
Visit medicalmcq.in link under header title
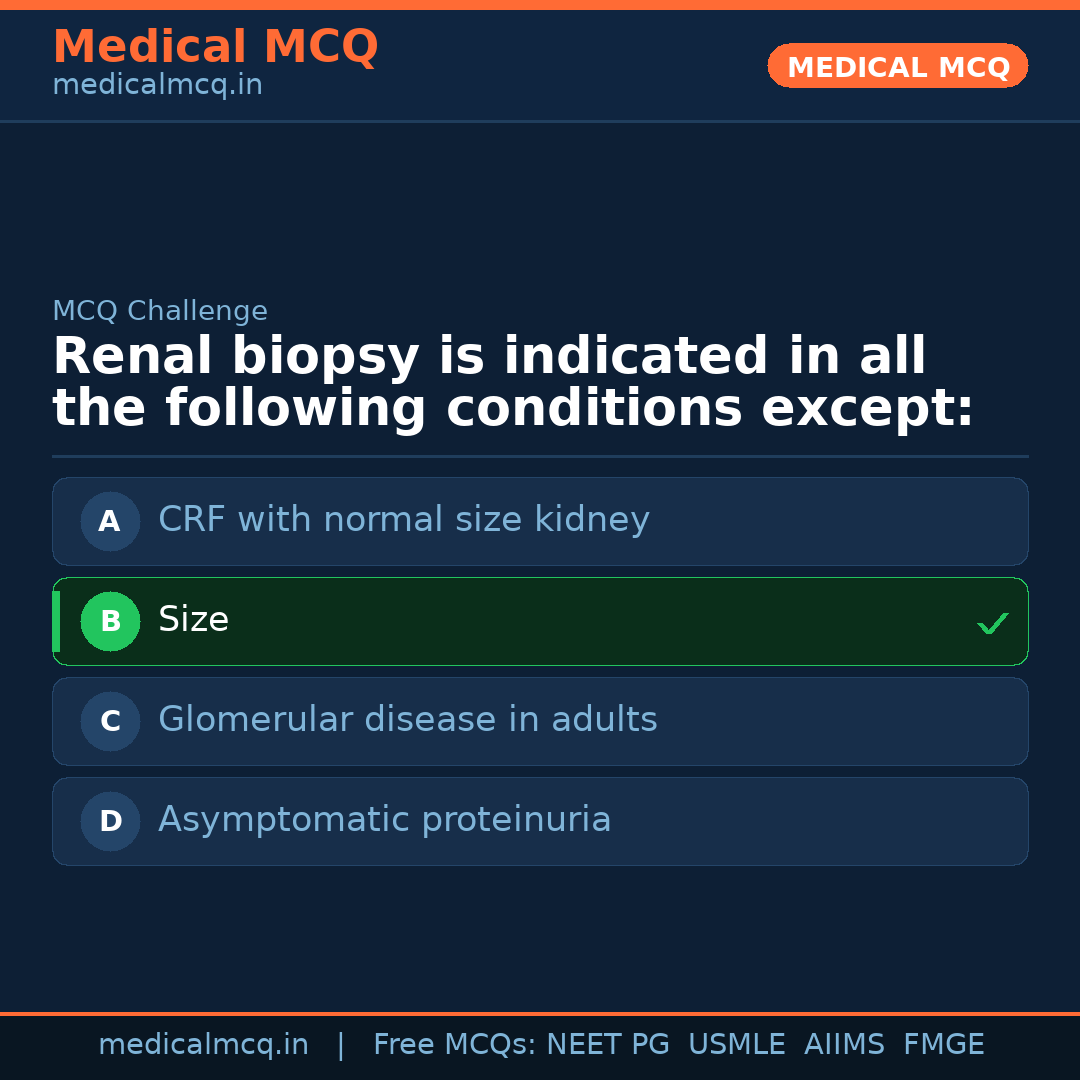(x=157, y=85)
